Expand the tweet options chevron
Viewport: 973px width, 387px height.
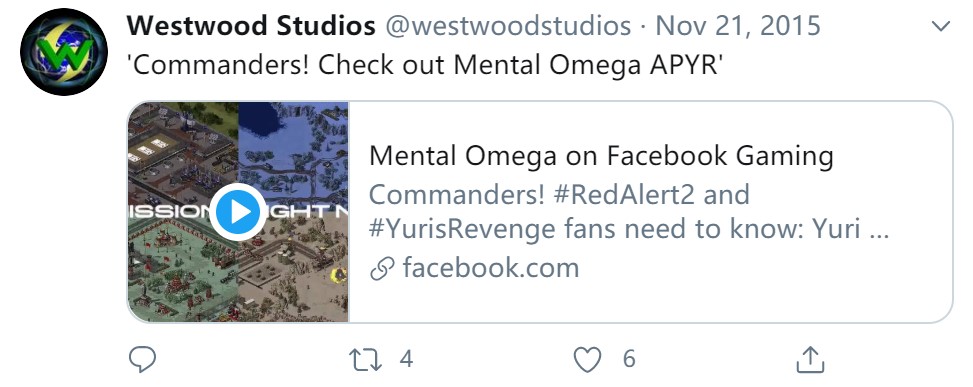coord(941,26)
